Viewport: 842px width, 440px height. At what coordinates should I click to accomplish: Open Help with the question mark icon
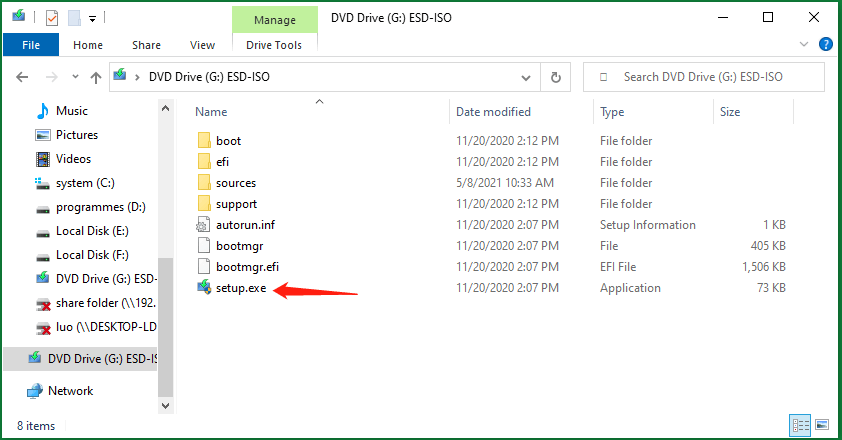pyautogui.click(x=825, y=44)
